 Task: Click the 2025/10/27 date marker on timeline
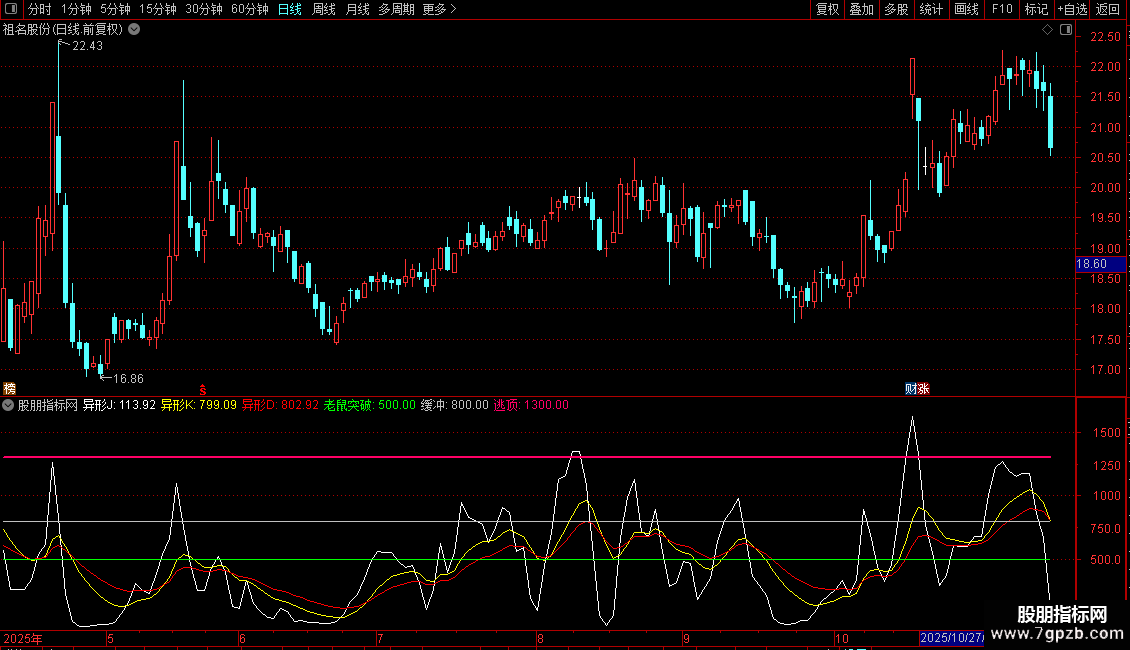(x=952, y=637)
